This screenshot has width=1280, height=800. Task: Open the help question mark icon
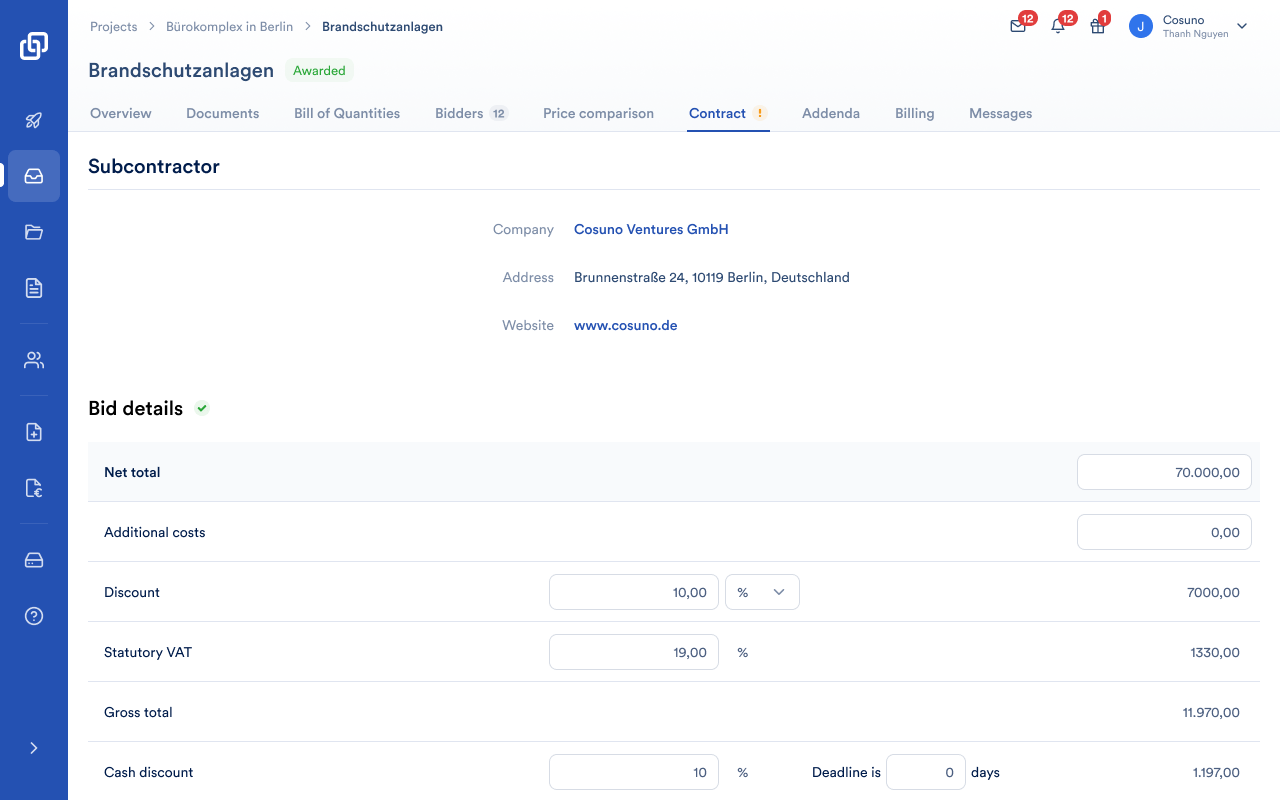coord(34,616)
